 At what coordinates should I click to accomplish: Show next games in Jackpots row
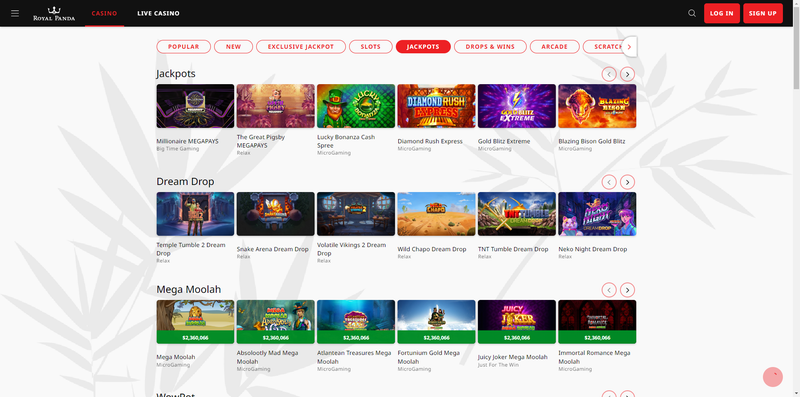(x=627, y=75)
